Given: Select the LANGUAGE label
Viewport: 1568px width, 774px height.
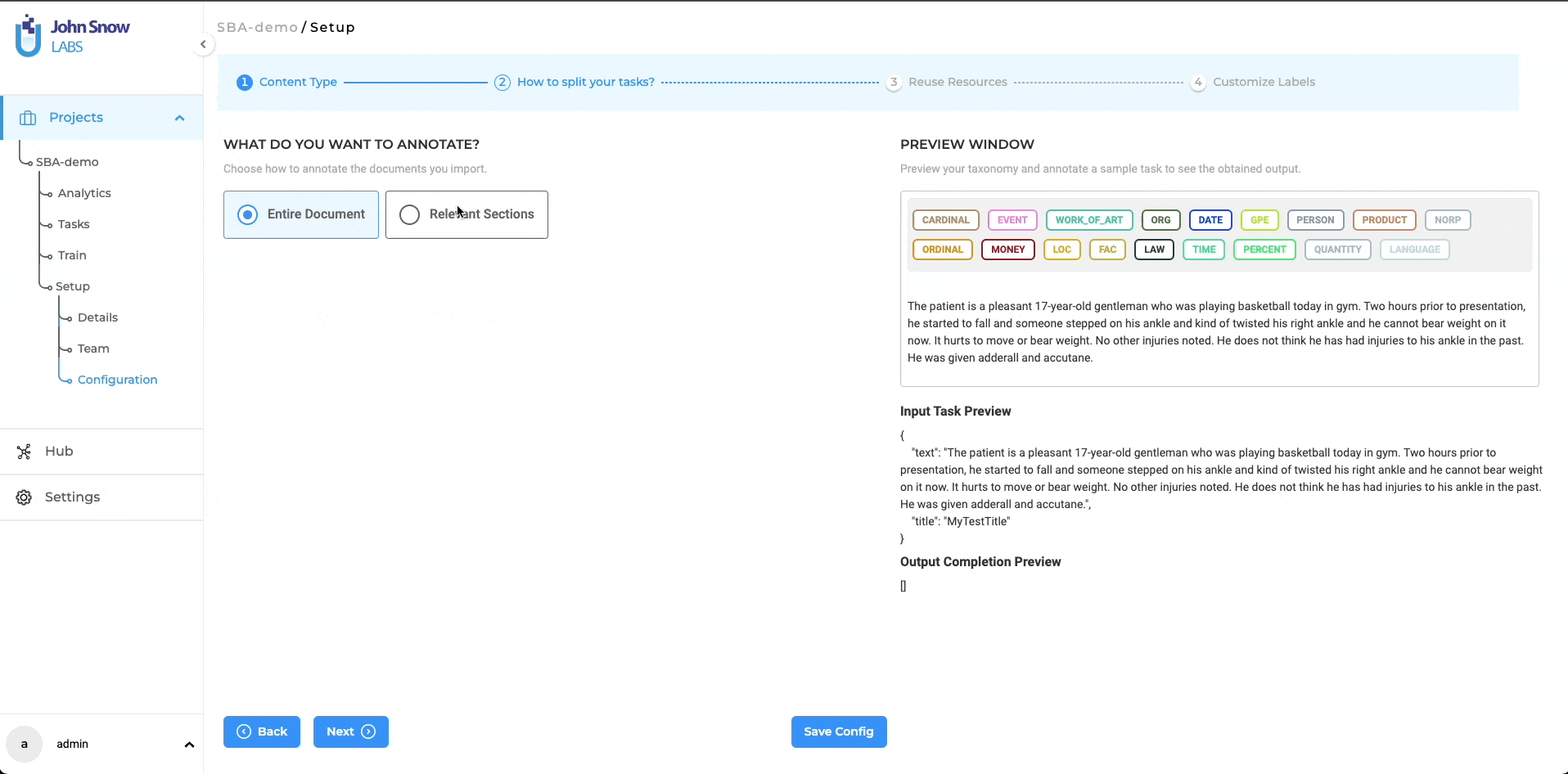Looking at the screenshot, I should pyautogui.click(x=1415, y=250).
